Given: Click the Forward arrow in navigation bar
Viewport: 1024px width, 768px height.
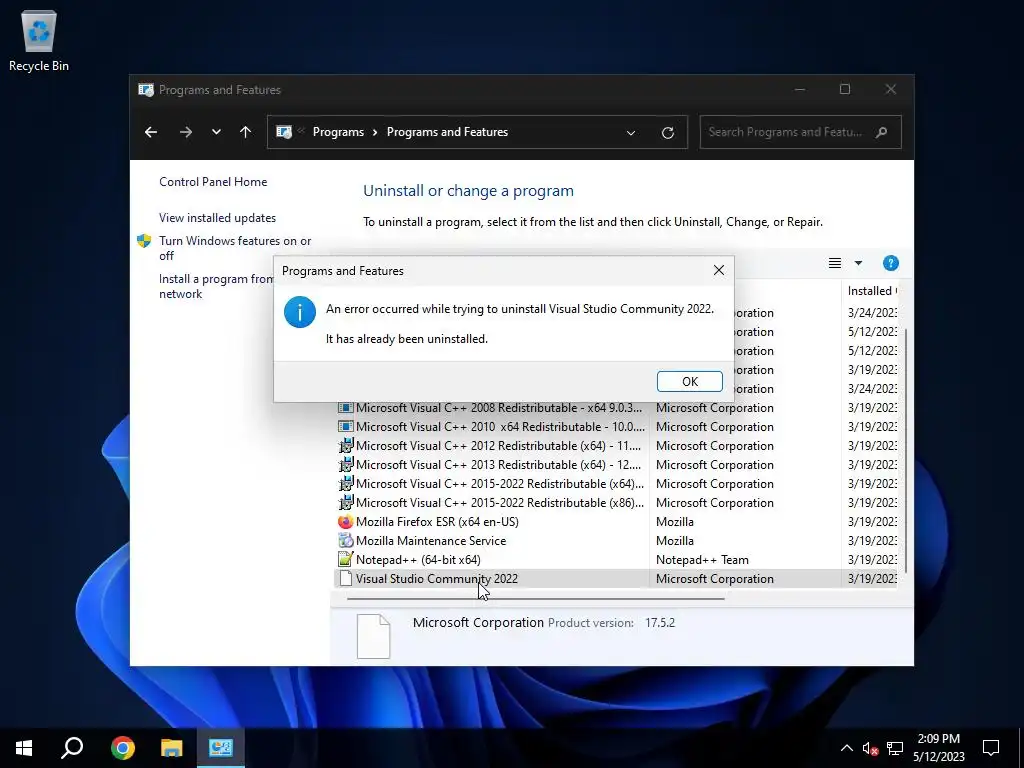Looking at the screenshot, I should click(x=186, y=132).
